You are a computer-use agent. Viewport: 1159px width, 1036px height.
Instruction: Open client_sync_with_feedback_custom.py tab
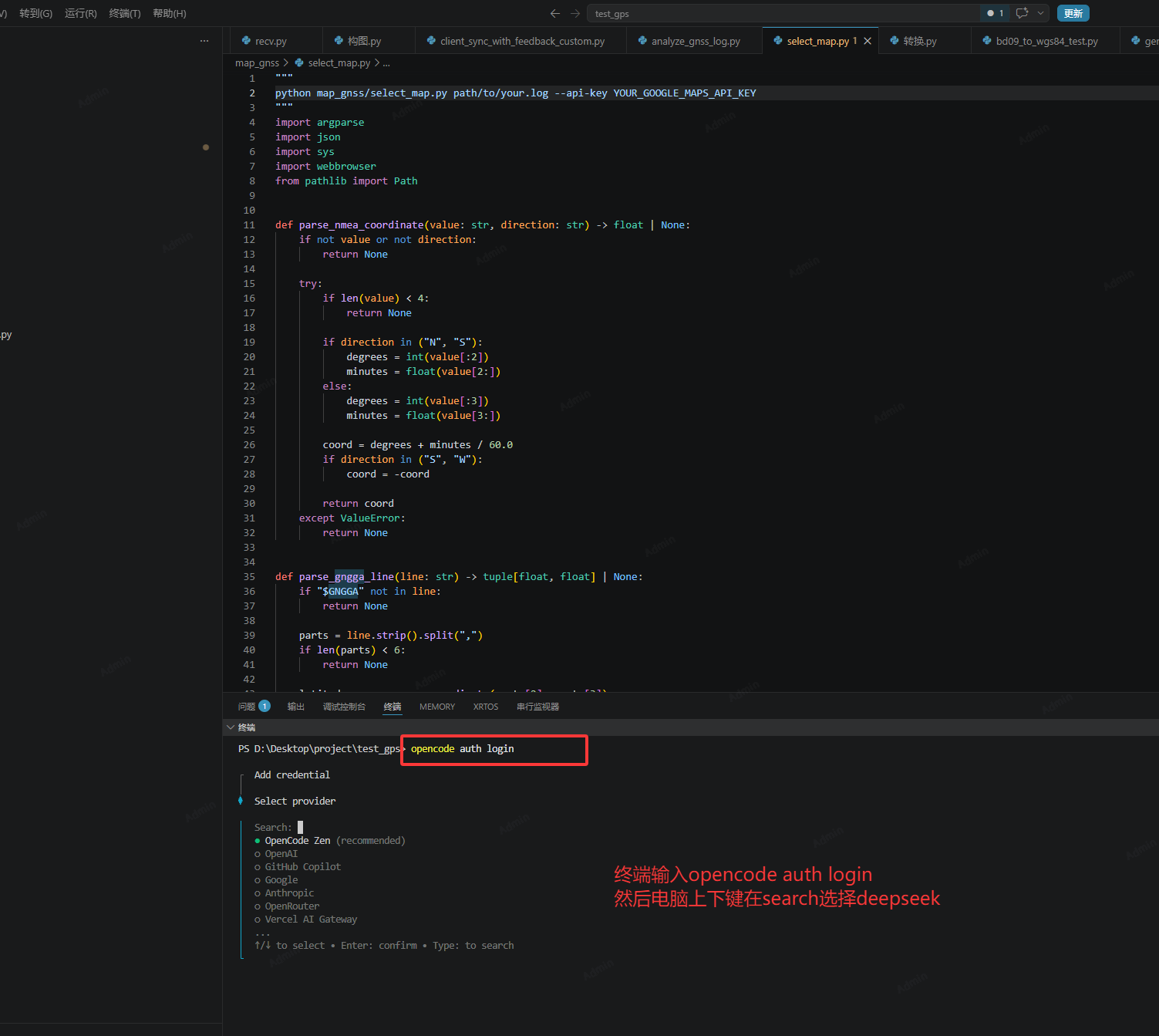[522, 41]
